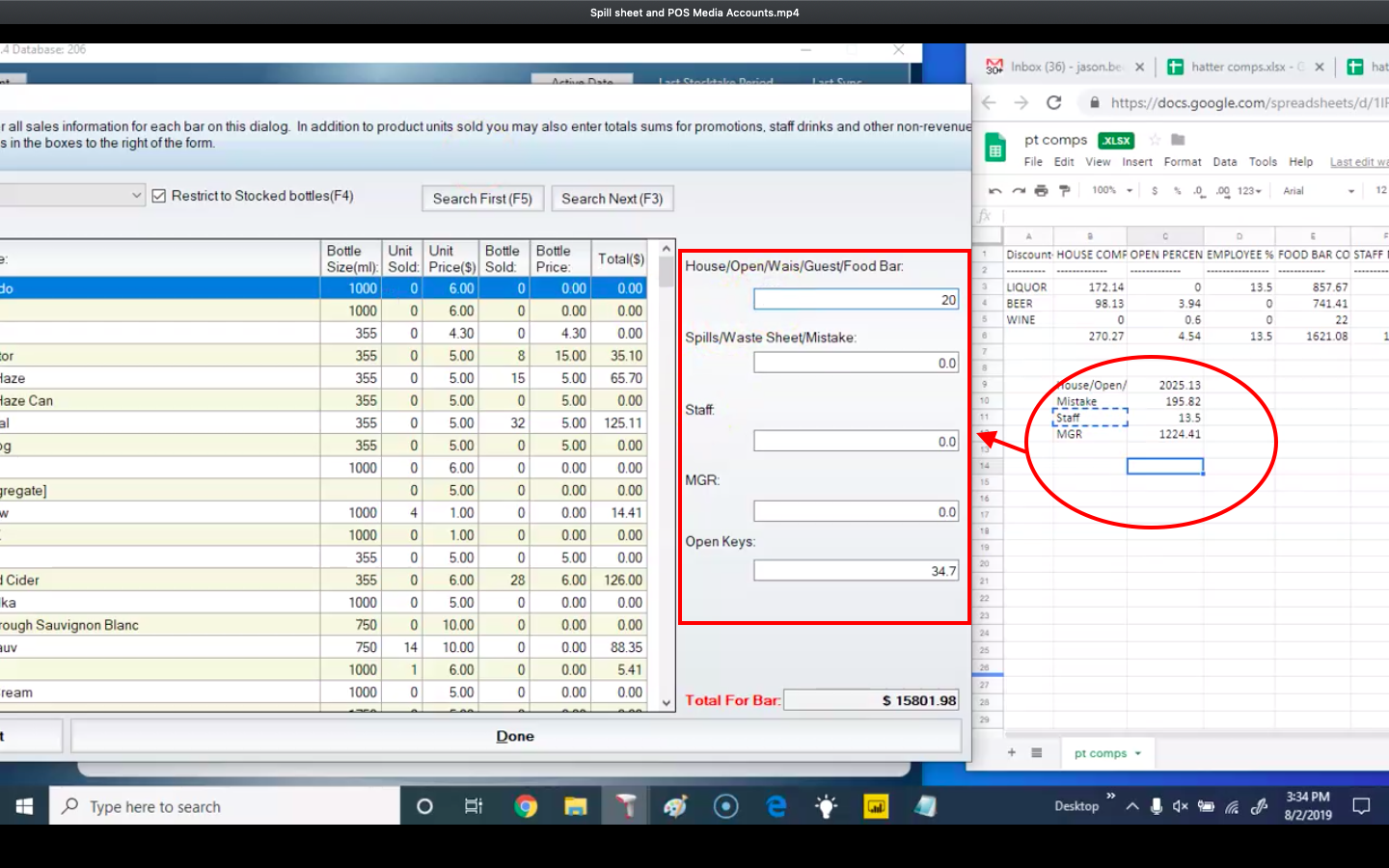
Task: Open the Format menu in Sheets
Action: pyautogui.click(x=1182, y=162)
